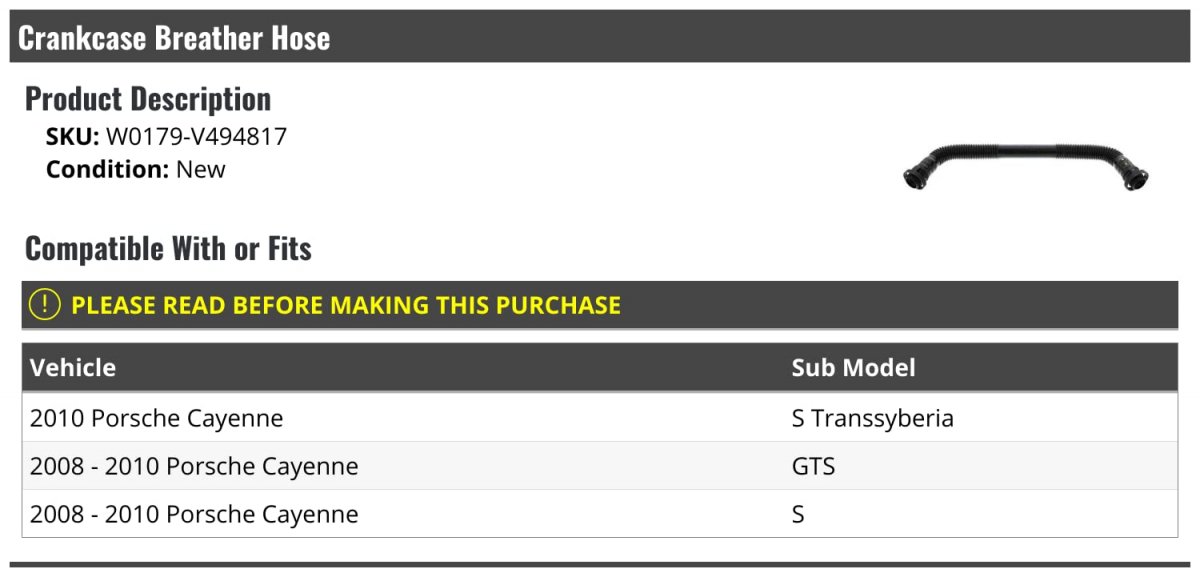Screen dimensions: 1200x577
Task: Select the Product Description heading
Action: click(148, 99)
